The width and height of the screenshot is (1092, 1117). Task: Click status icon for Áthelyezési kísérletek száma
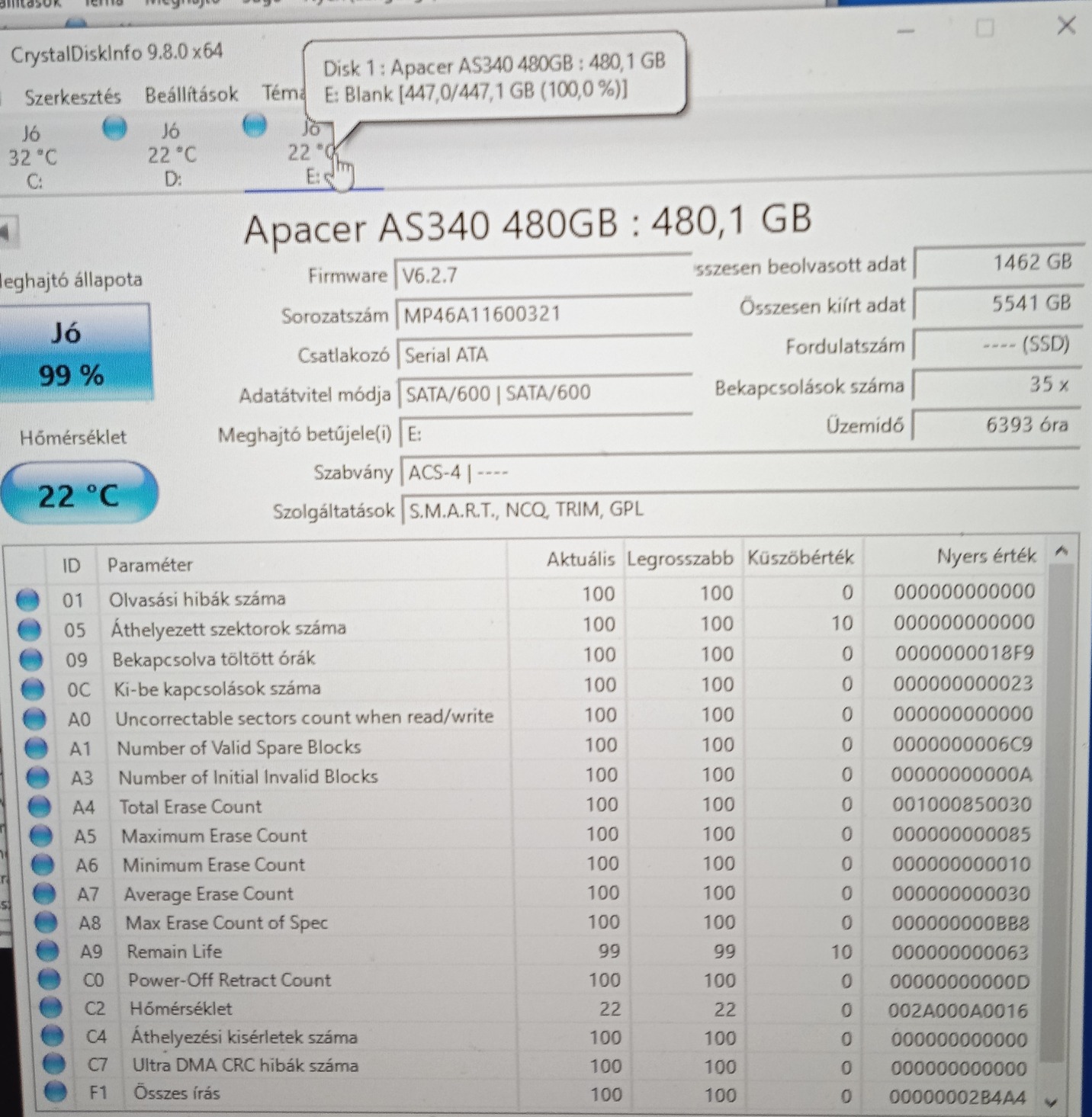53,1037
